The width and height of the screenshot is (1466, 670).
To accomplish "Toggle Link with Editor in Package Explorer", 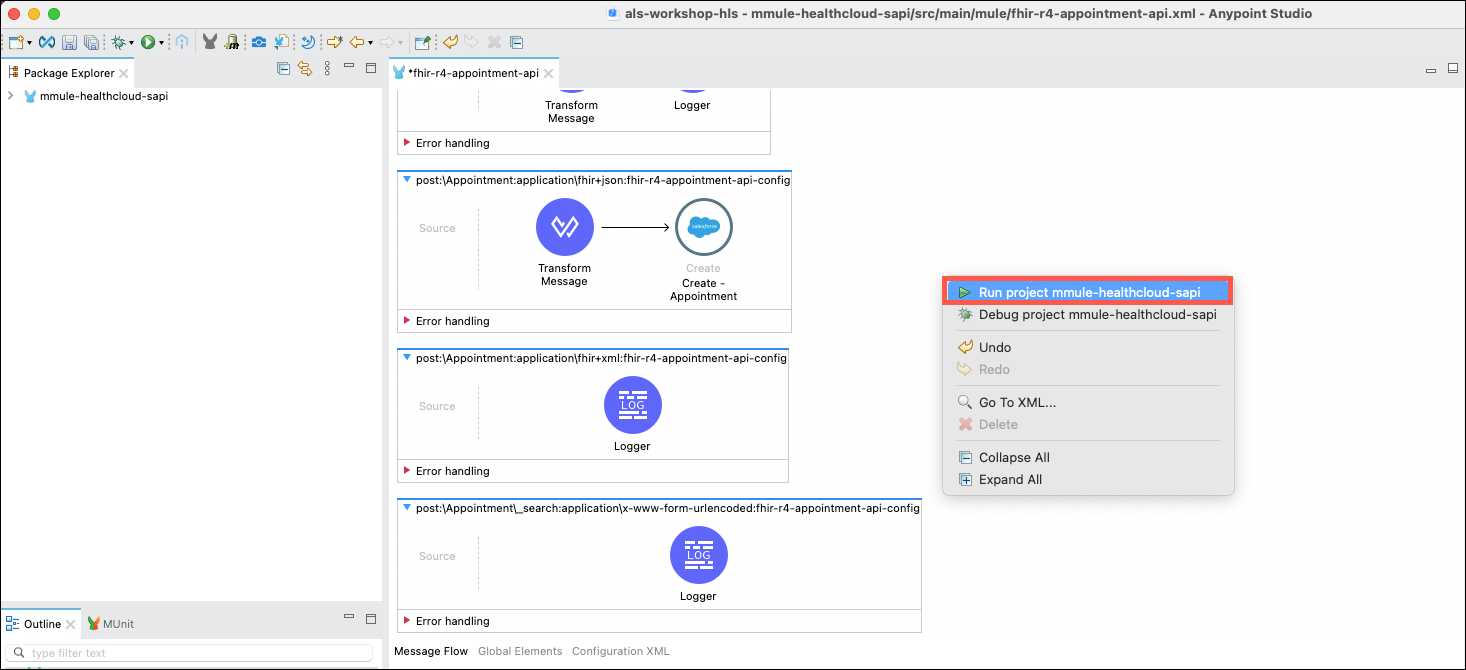I will (305, 68).
